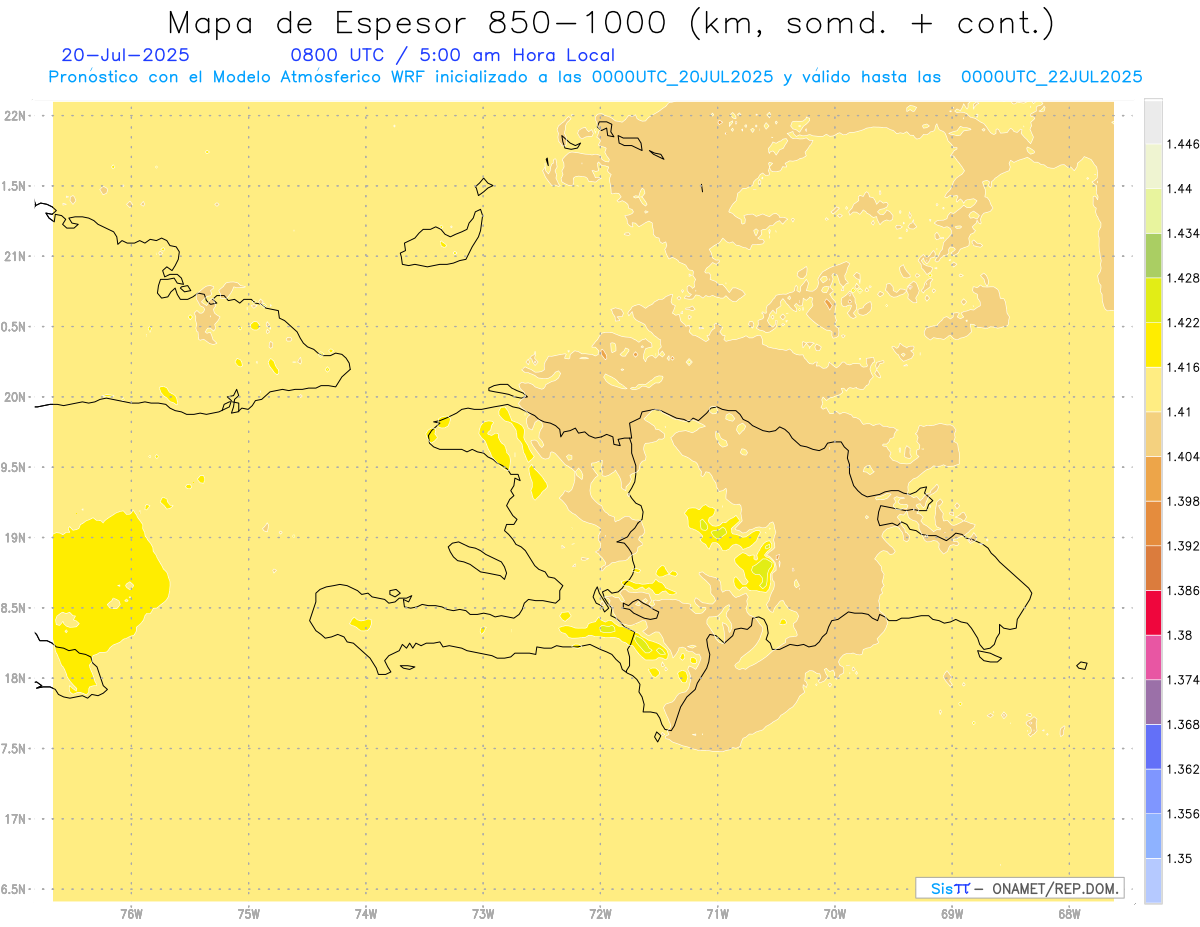Click the legend value '1.368'
Image resolution: width=1200 pixels, height=927 pixels.
tap(1183, 724)
